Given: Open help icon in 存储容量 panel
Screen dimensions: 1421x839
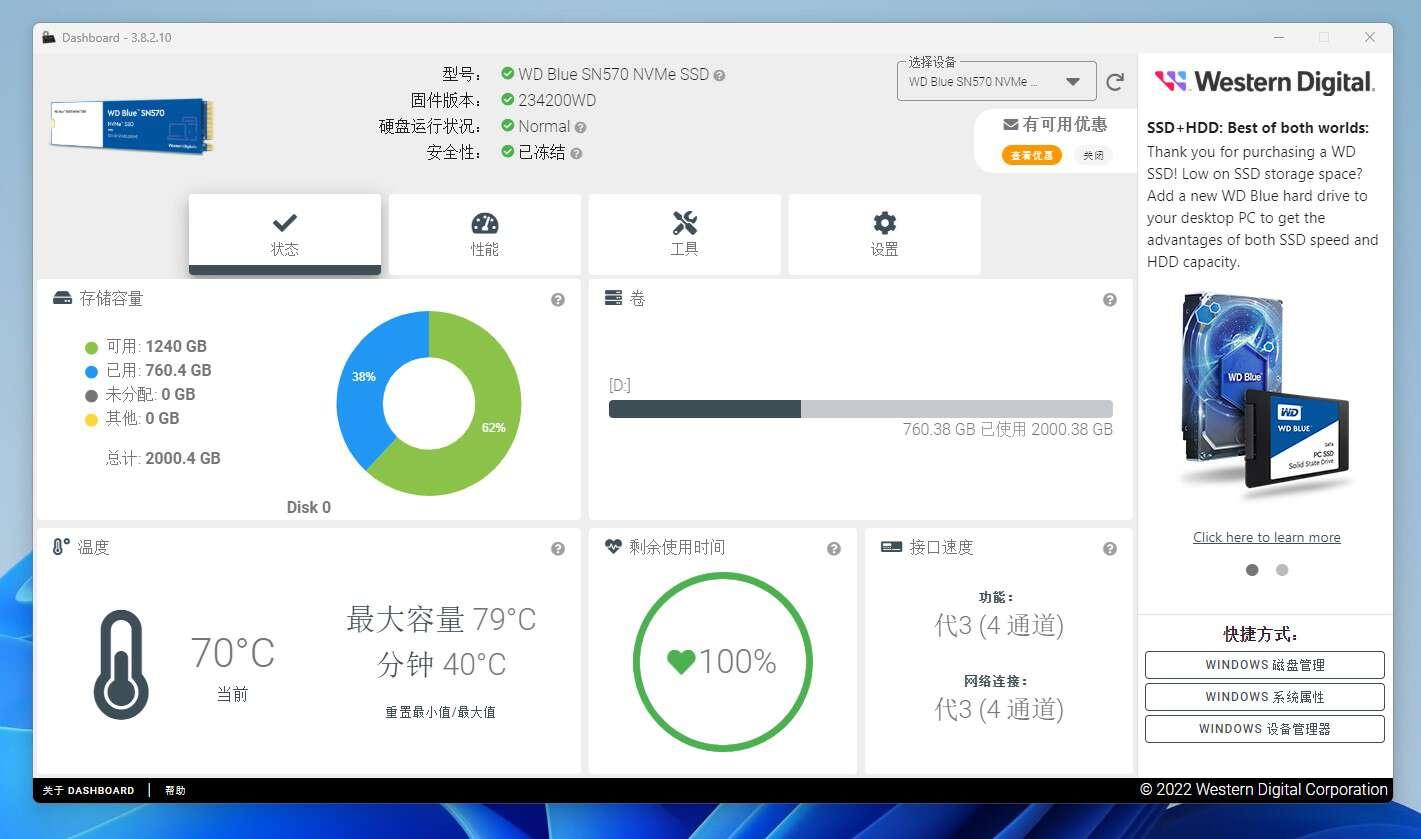Looking at the screenshot, I should tap(558, 299).
